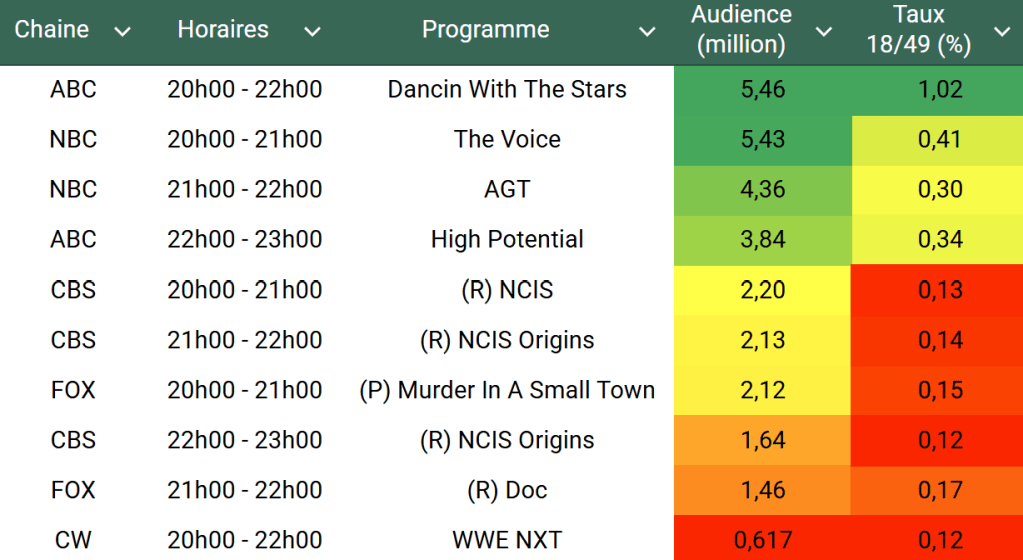Click the Audience column dropdown chevron
Viewport: 1023px width, 560px height.
(824, 32)
